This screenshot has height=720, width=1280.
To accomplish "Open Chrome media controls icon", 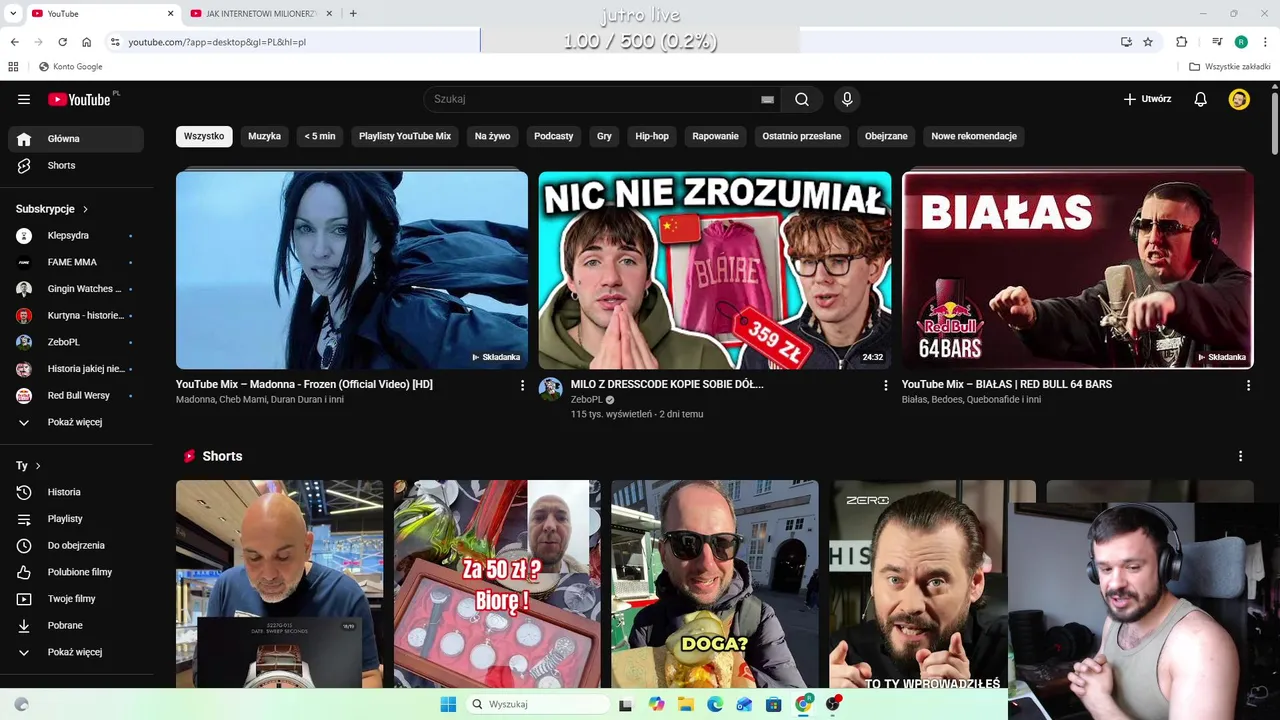I will pyautogui.click(x=1217, y=42).
